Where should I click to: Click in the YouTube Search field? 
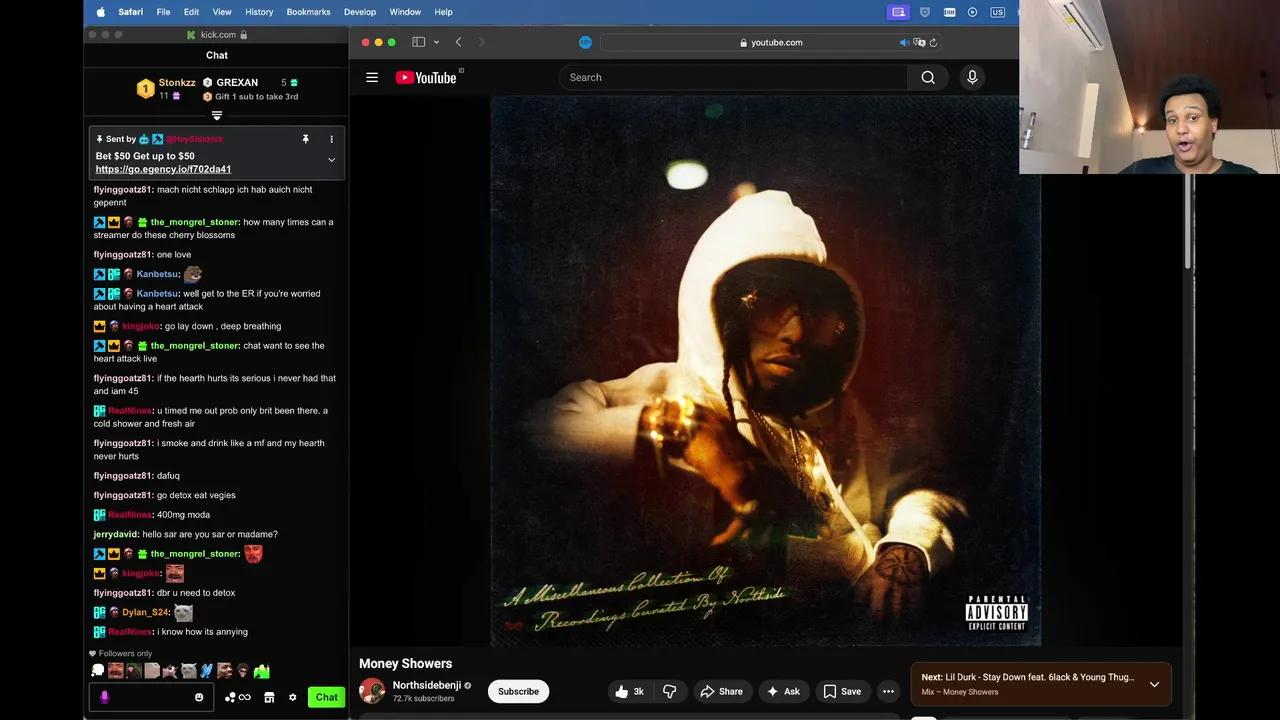[x=734, y=77]
